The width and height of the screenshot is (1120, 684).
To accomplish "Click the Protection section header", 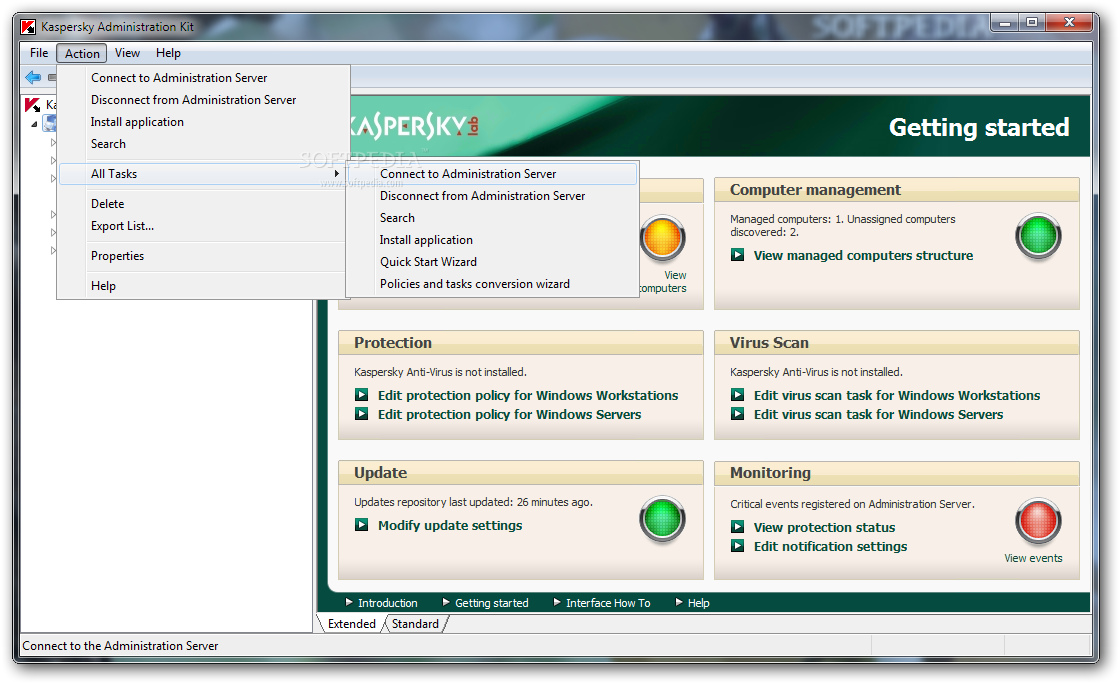I will click(521, 343).
